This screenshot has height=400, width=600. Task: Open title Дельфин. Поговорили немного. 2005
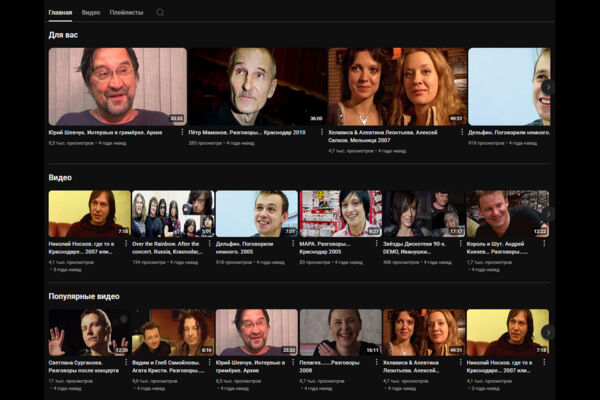(245, 248)
